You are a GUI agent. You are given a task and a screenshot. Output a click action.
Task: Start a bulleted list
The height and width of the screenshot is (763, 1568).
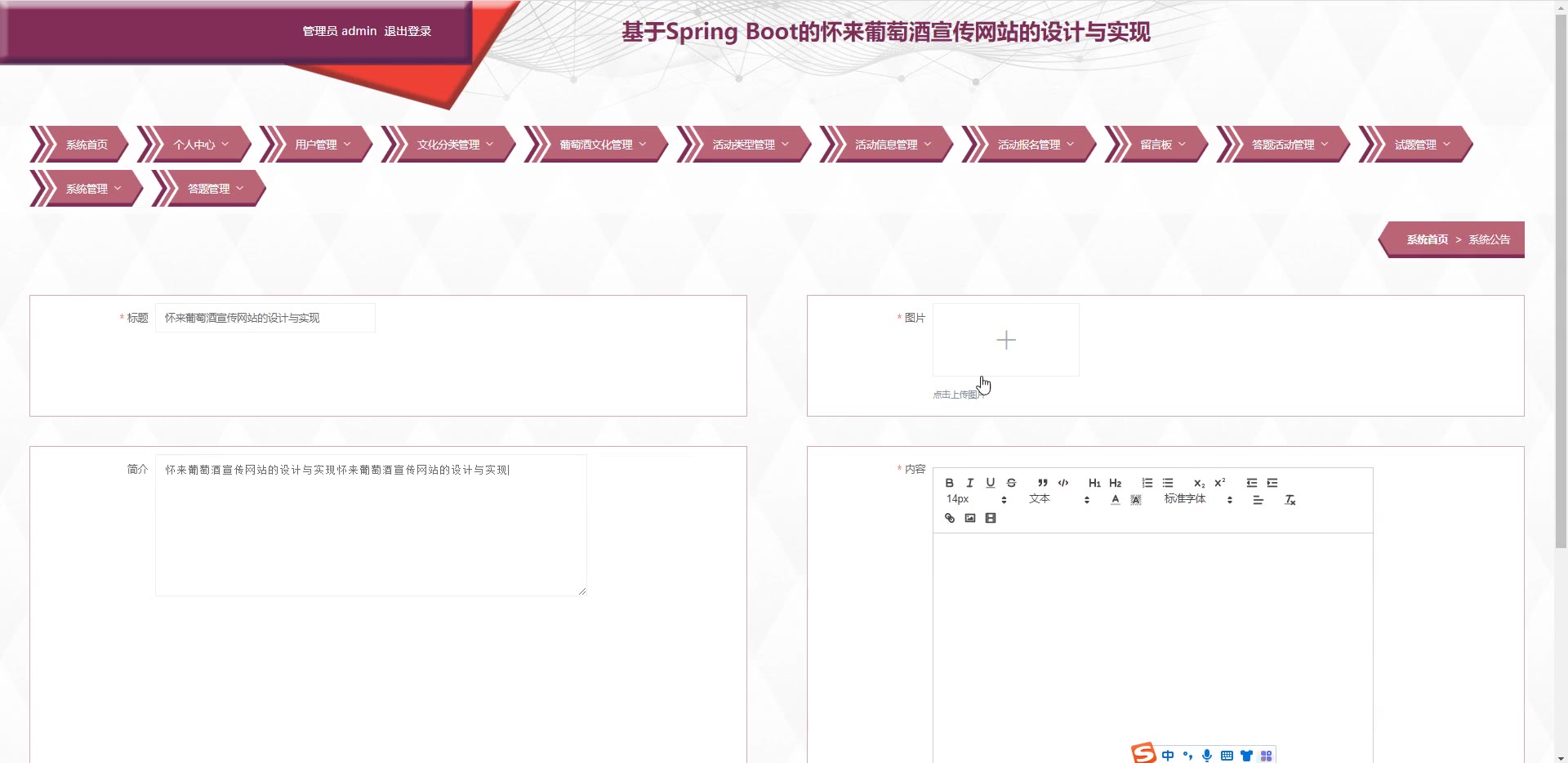click(1168, 483)
